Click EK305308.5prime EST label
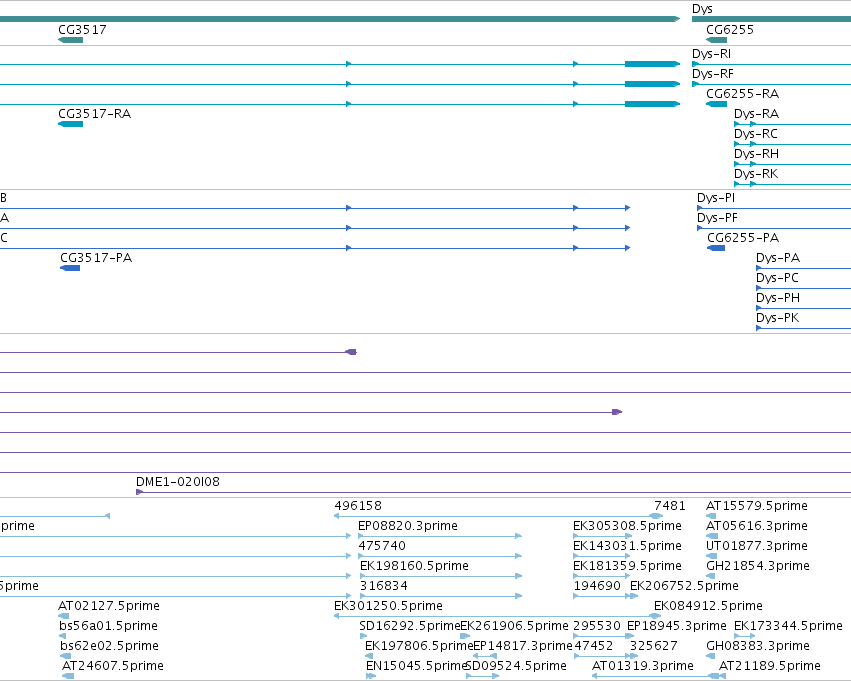The width and height of the screenshot is (851, 681). point(627,526)
